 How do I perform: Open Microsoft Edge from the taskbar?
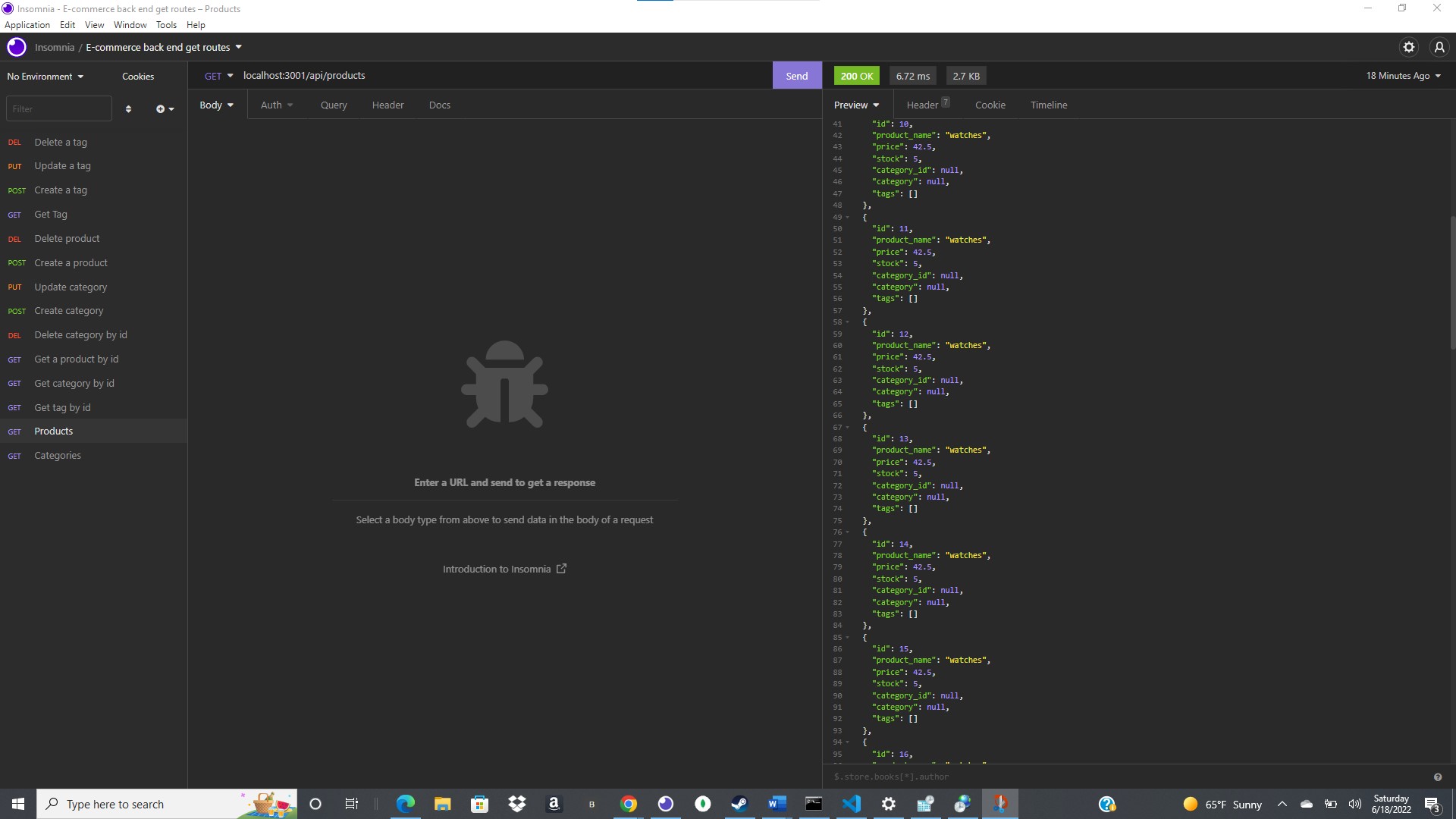click(406, 804)
